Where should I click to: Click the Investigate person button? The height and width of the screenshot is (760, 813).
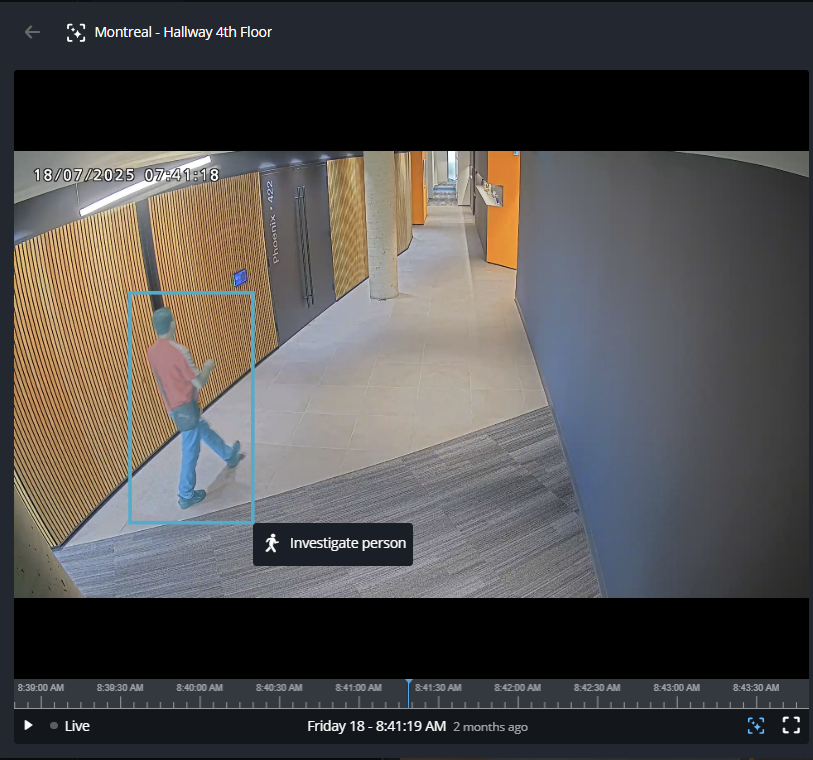coord(332,544)
